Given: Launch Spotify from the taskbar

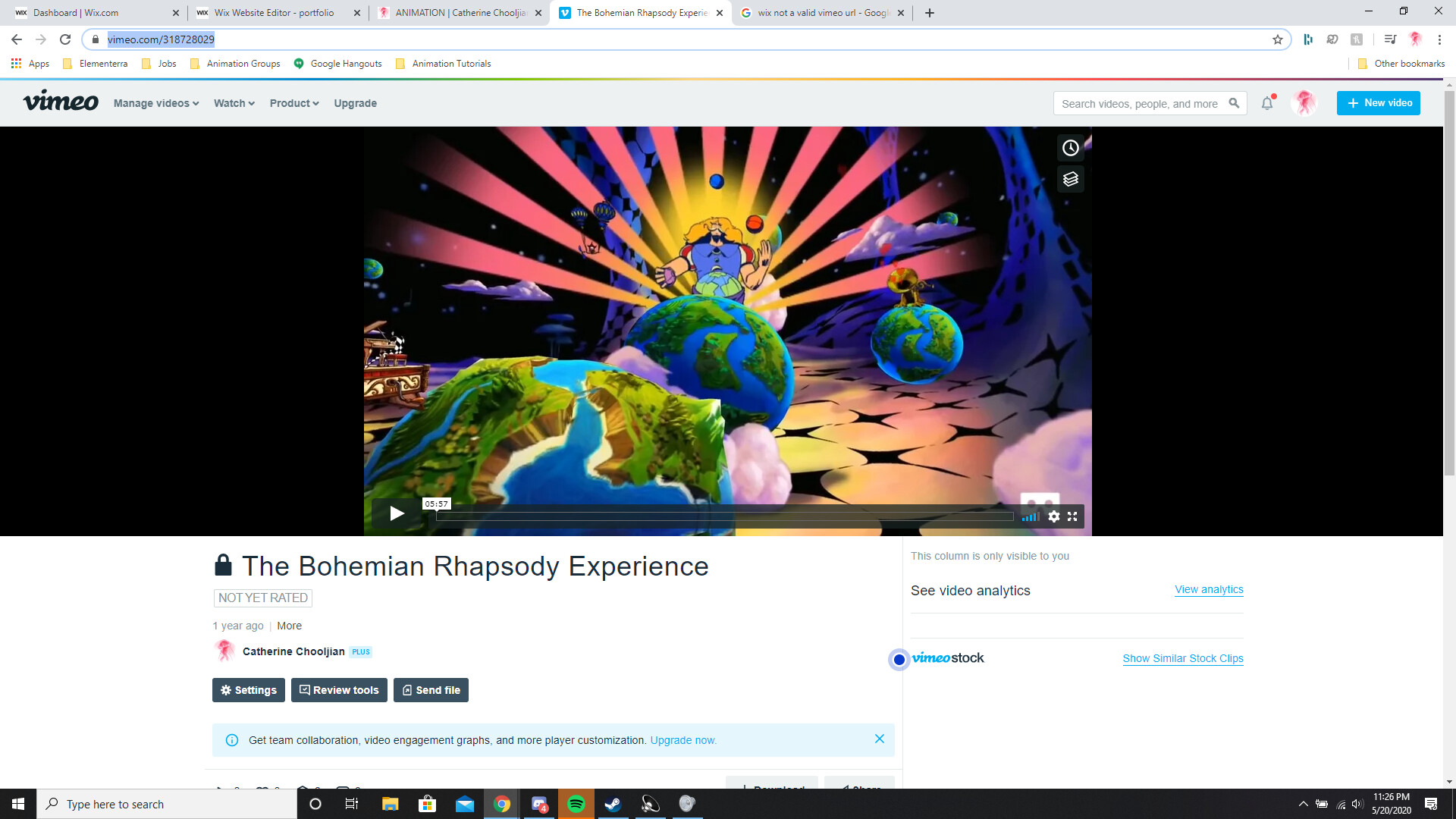Looking at the screenshot, I should (576, 804).
